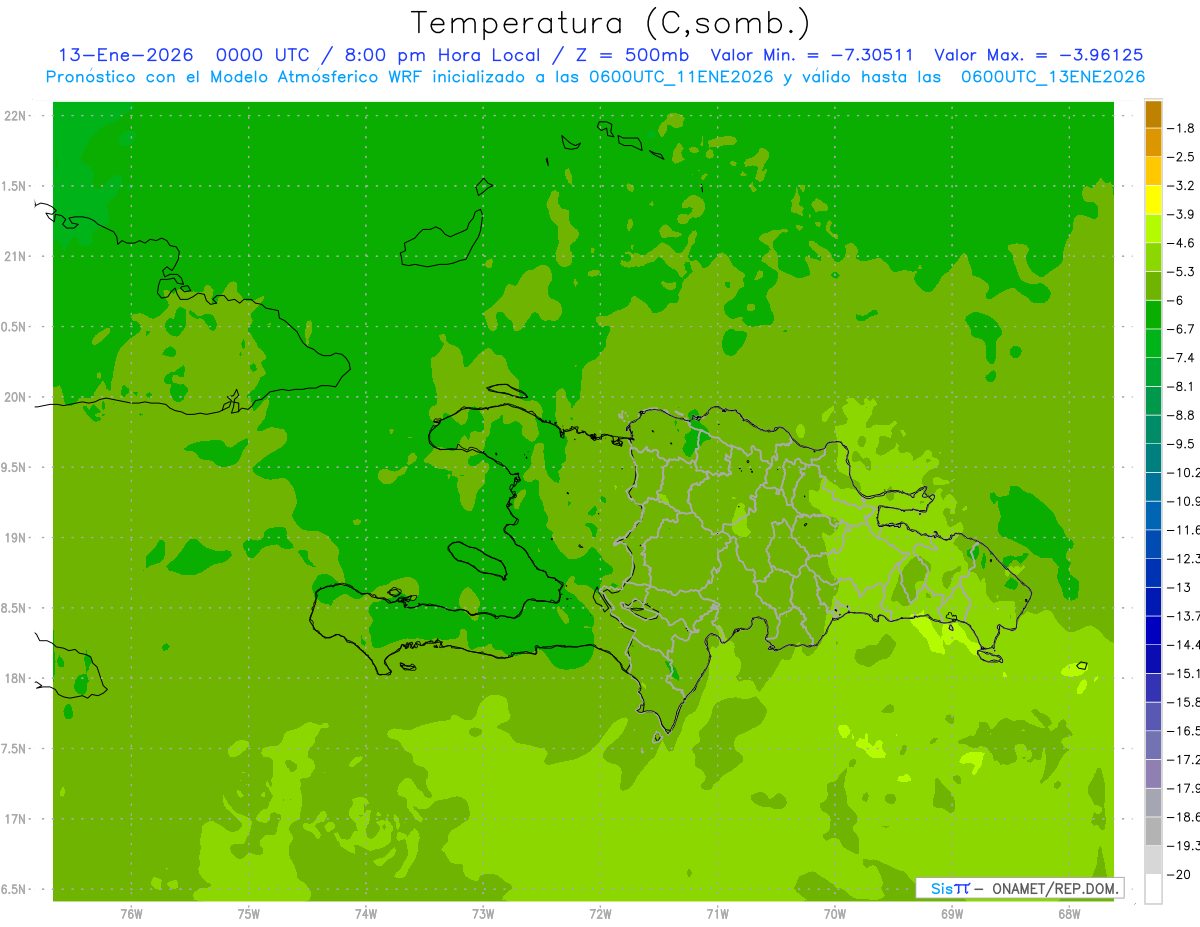Click the '74W' longitude label
This screenshot has height=927, width=1200.
[366, 914]
